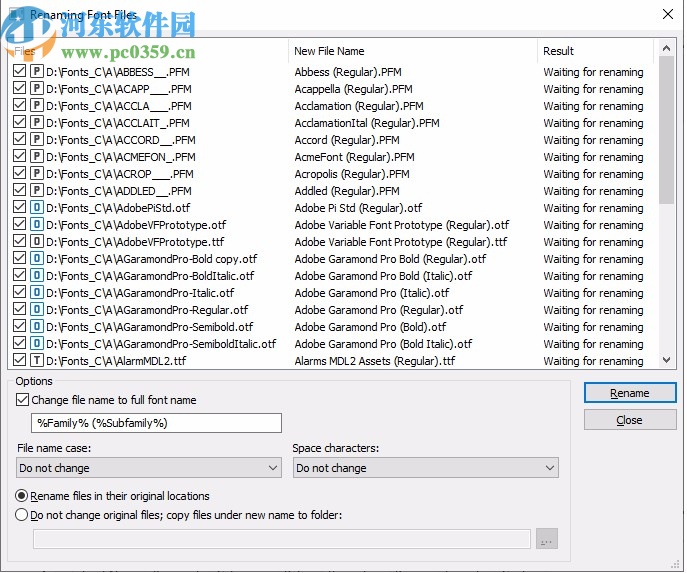Click the PFM font icon for ADDLED__.PFM
This screenshot has height=573, width=687.
pyautogui.click(x=37, y=191)
